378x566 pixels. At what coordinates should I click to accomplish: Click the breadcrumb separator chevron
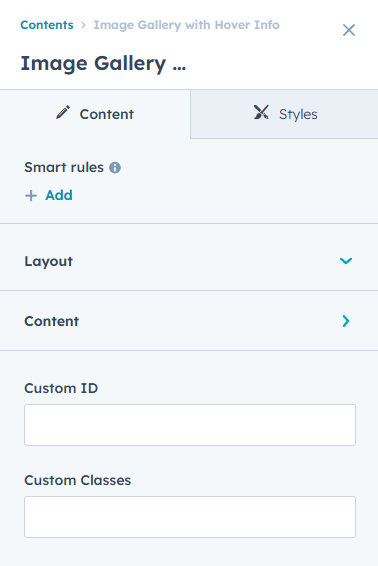pos(83,25)
